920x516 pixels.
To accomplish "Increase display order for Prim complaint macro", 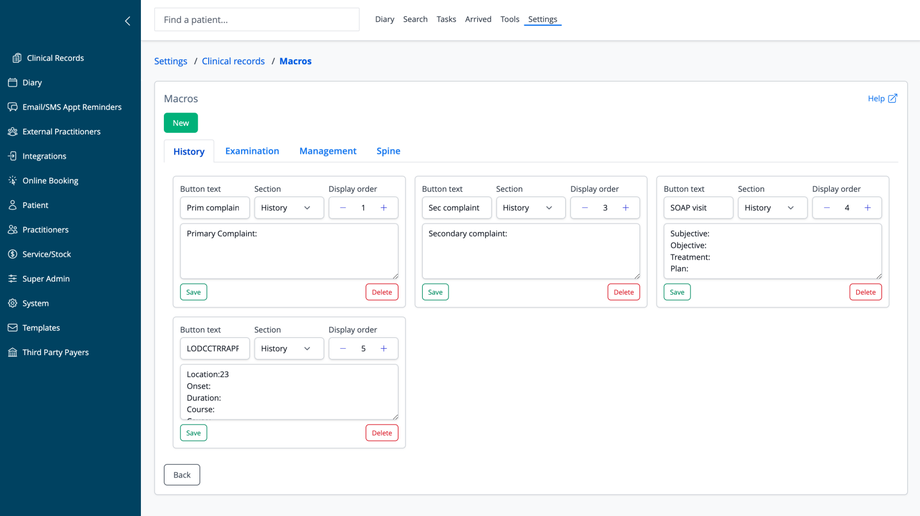I will [x=384, y=208].
